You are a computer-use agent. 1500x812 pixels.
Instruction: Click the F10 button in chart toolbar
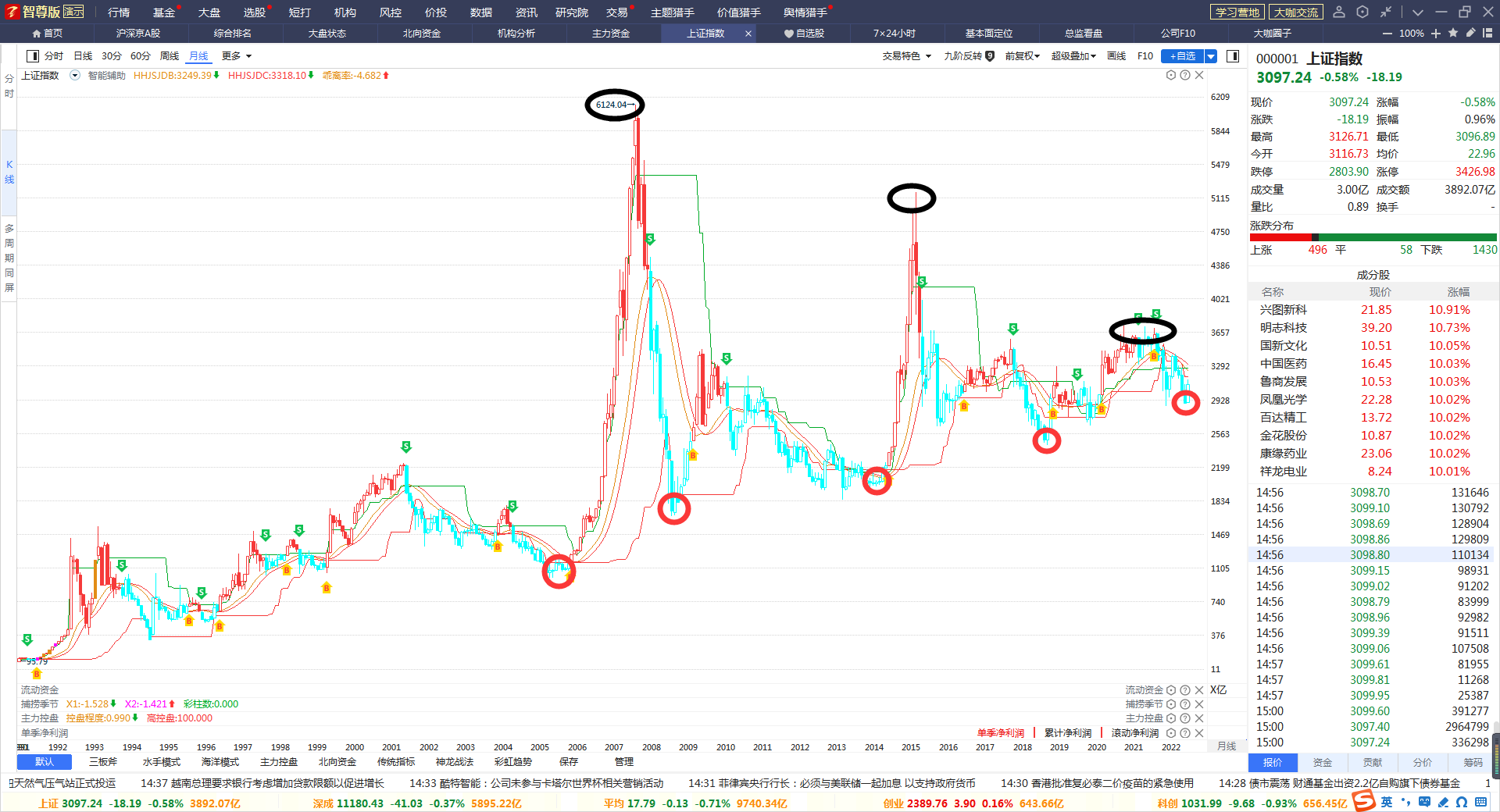coord(1145,56)
